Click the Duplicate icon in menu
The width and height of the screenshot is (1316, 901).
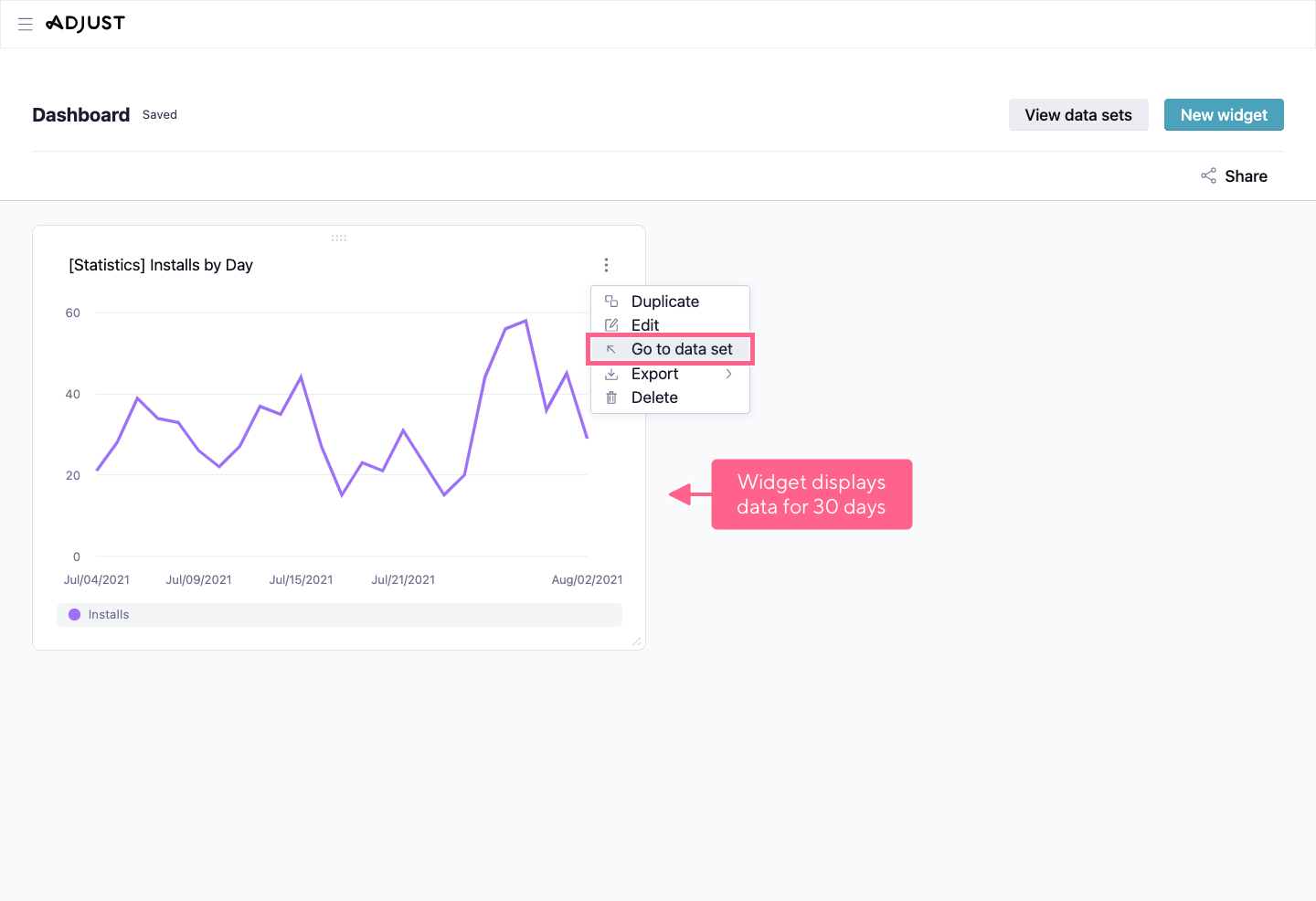[x=611, y=302]
